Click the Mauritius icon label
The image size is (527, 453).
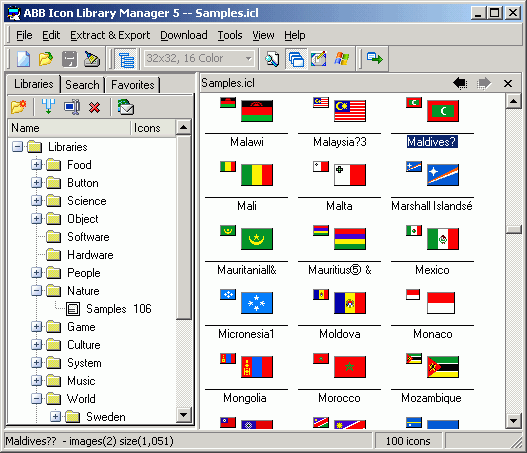[339, 270]
